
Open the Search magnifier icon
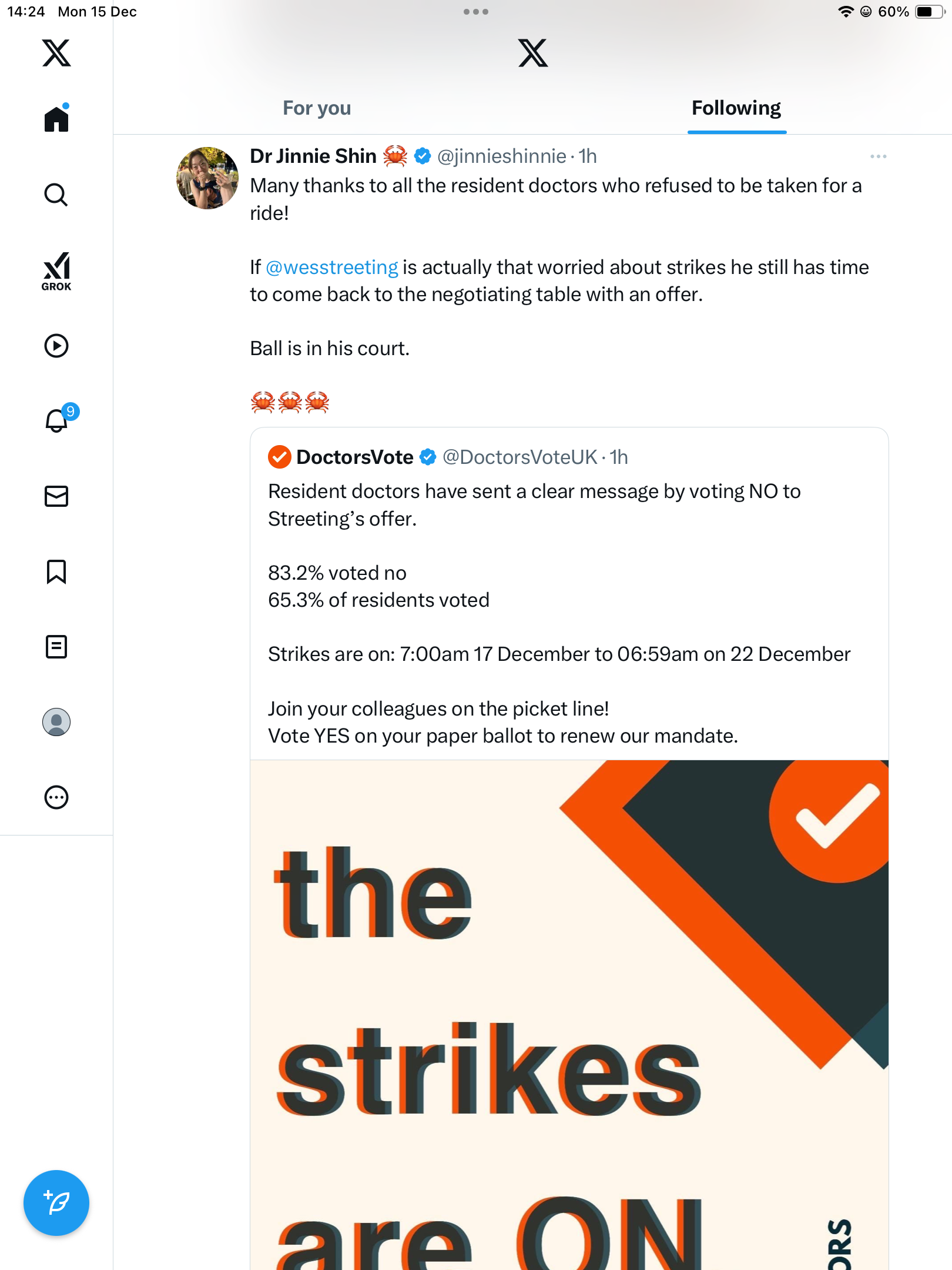56,195
